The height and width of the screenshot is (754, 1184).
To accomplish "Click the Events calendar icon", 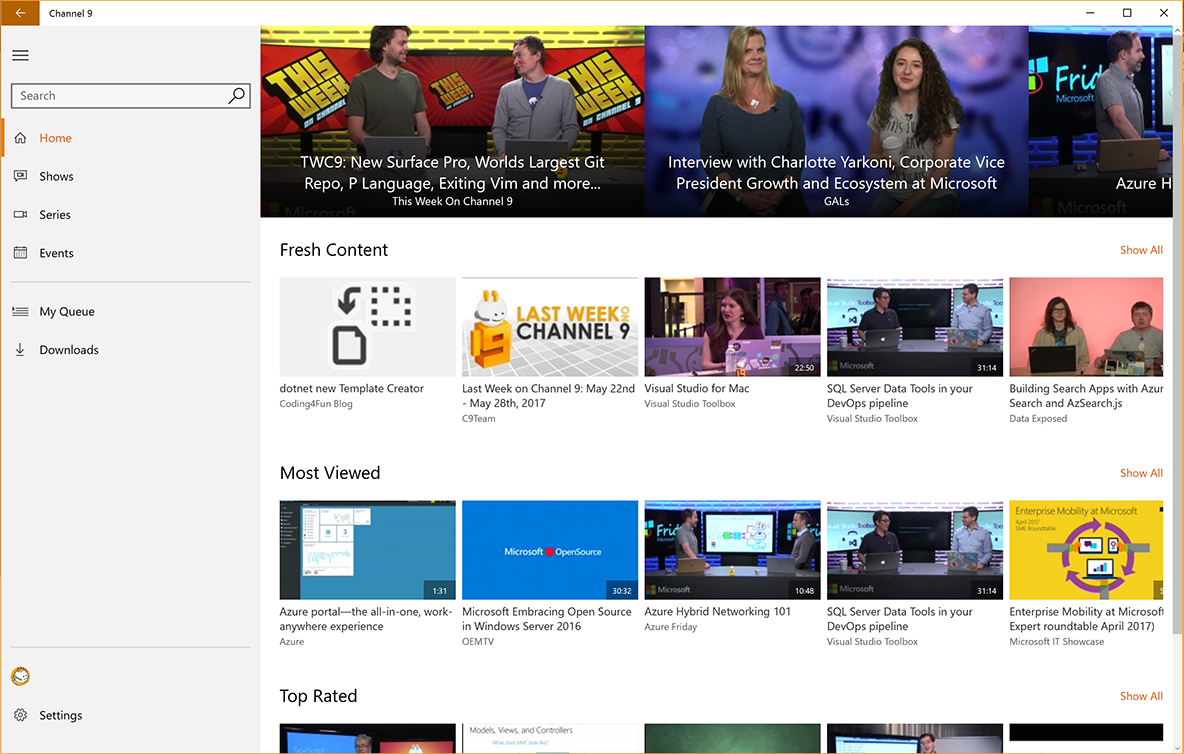I will [x=20, y=253].
